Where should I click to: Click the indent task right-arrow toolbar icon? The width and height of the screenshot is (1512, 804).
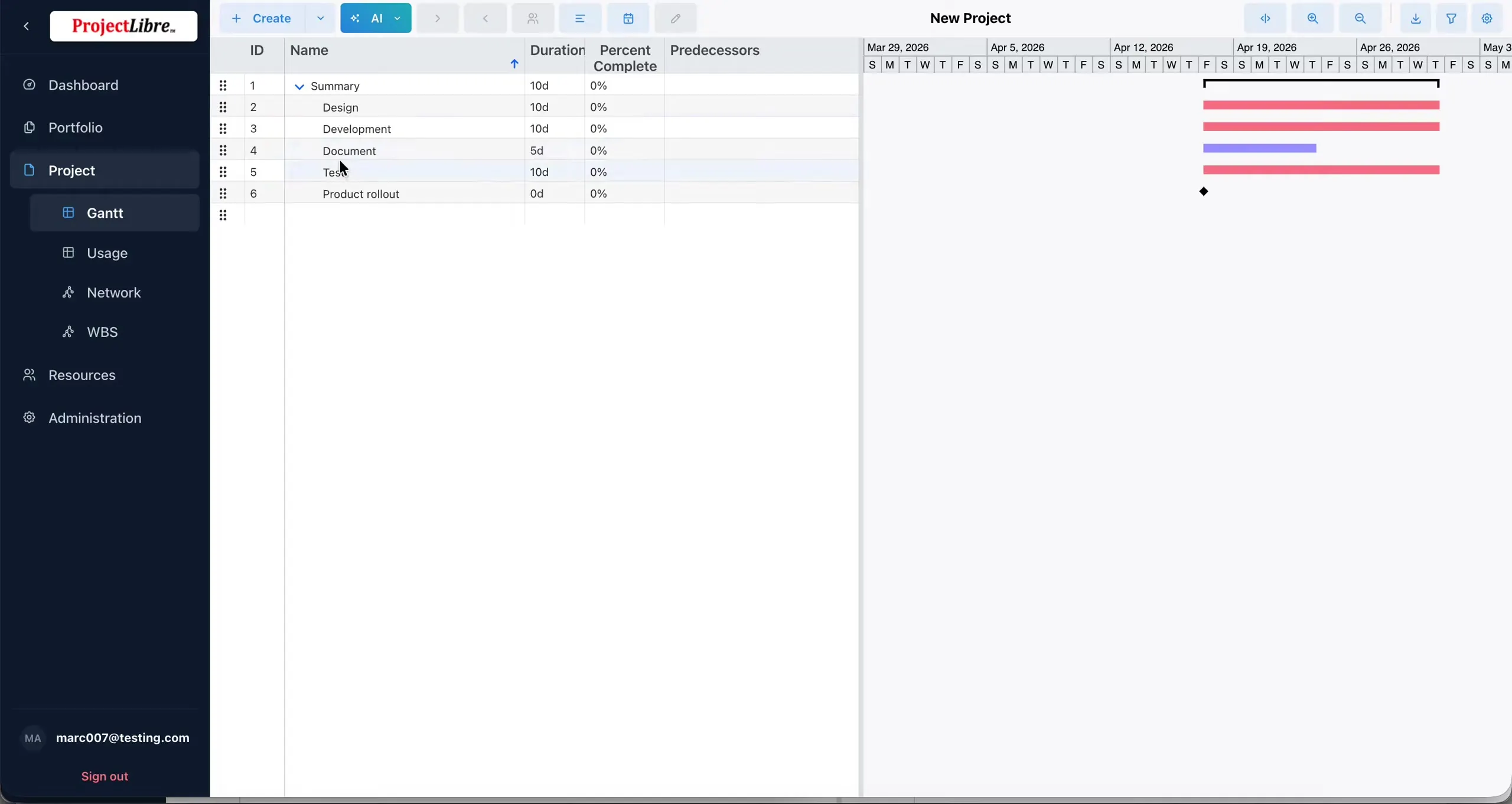pos(438,18)
